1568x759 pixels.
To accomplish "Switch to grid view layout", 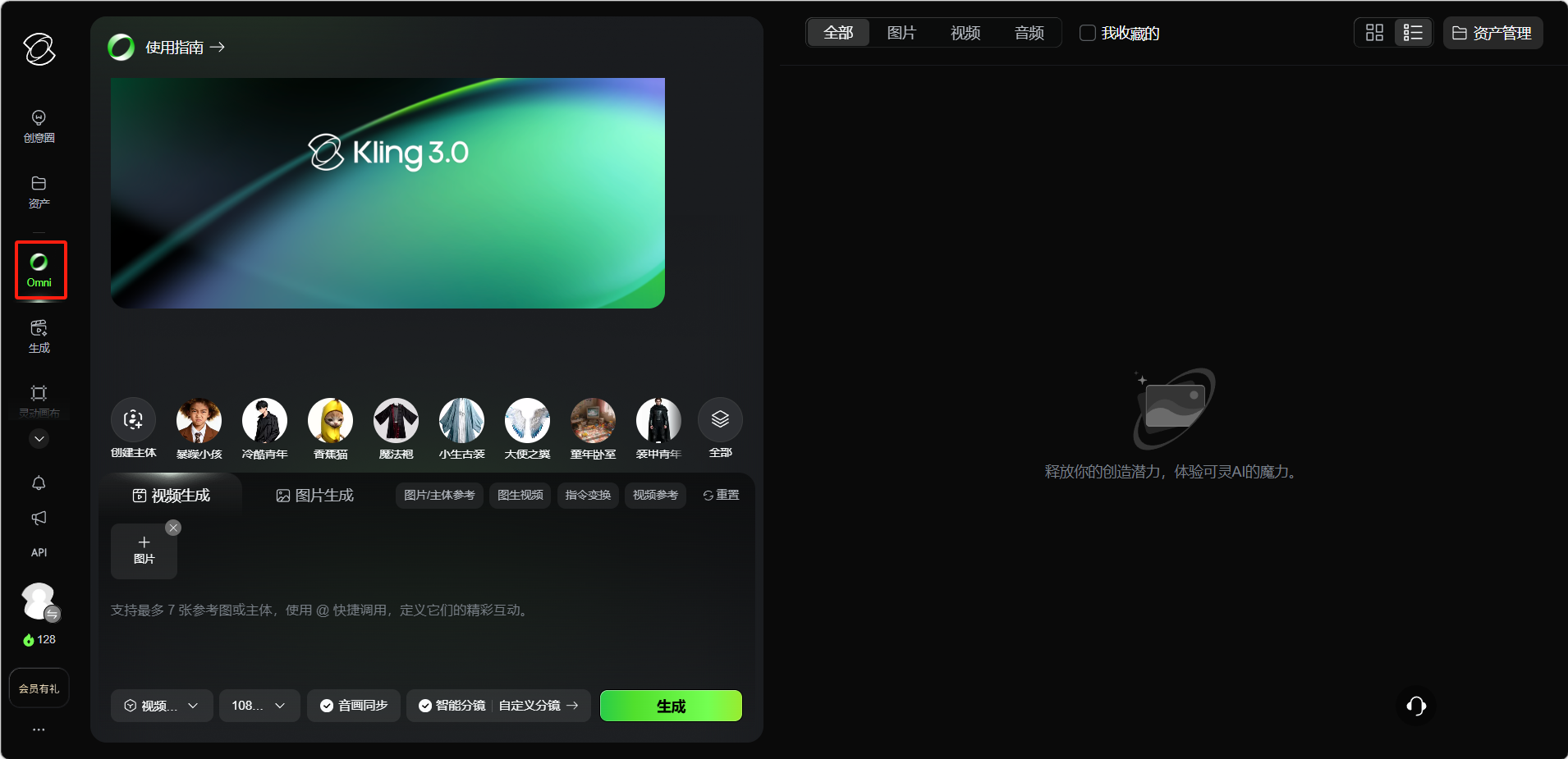I will tap(1374, 33).
